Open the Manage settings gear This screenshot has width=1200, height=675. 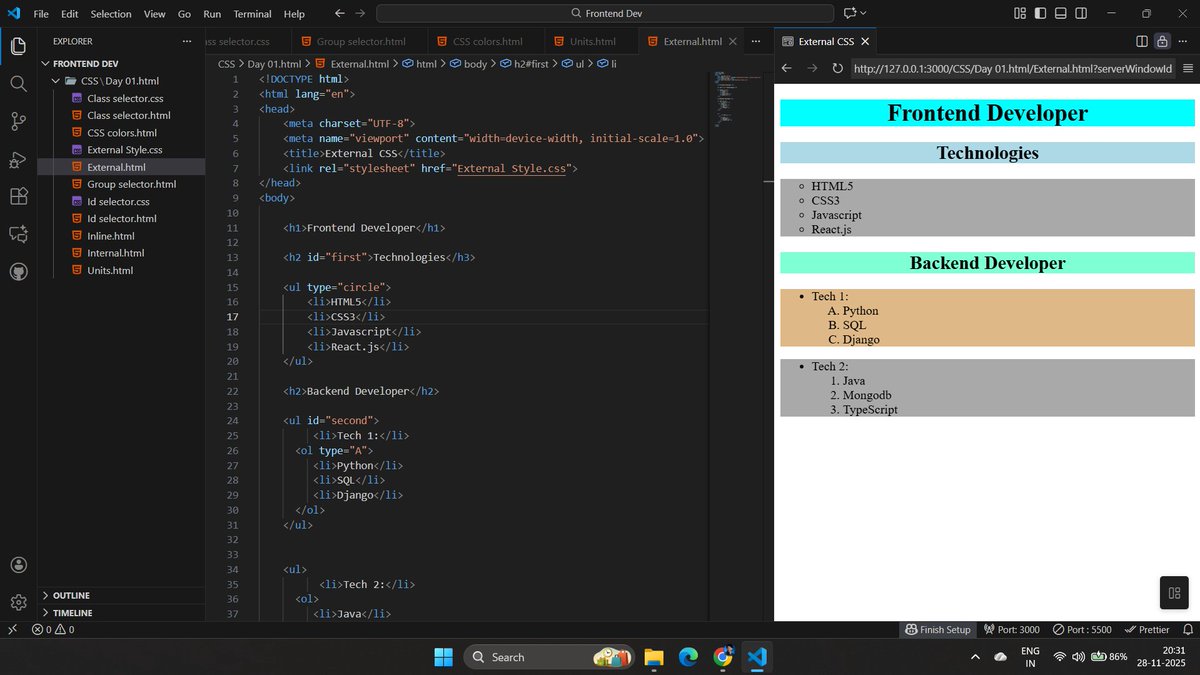pos(18,602)
